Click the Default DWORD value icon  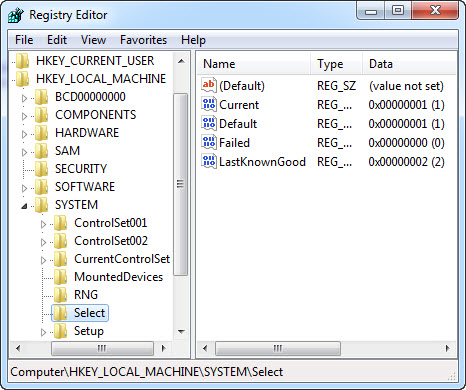point(209,123)
